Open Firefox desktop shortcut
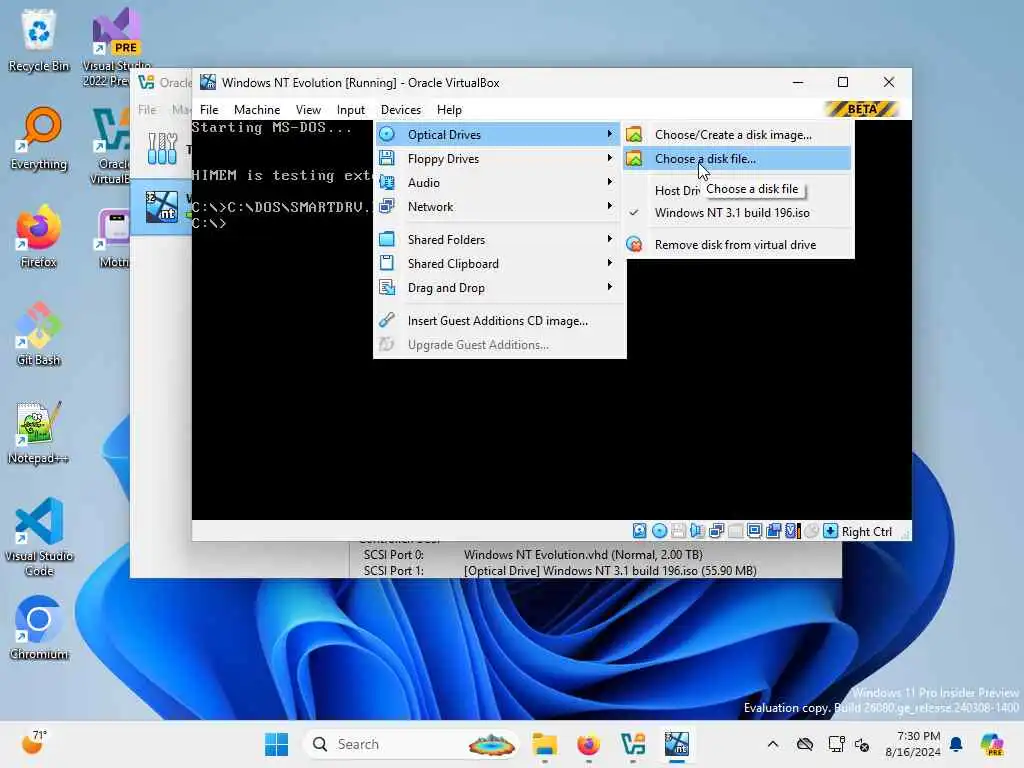Viewport: 1024px width, 768px height. [x=39, y=236]
